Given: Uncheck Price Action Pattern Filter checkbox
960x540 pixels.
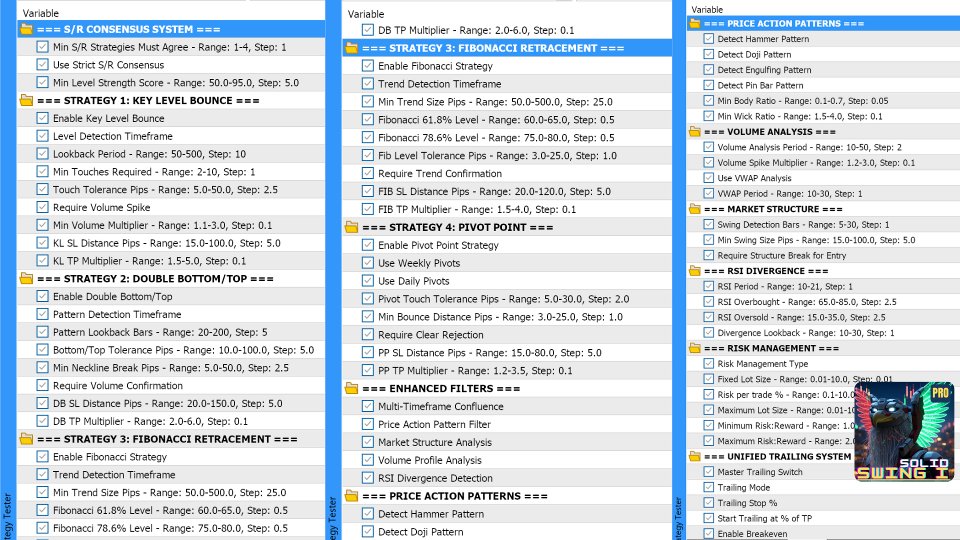Looking at the screenshot, I should pyautogui.click(x=367, y=424).
